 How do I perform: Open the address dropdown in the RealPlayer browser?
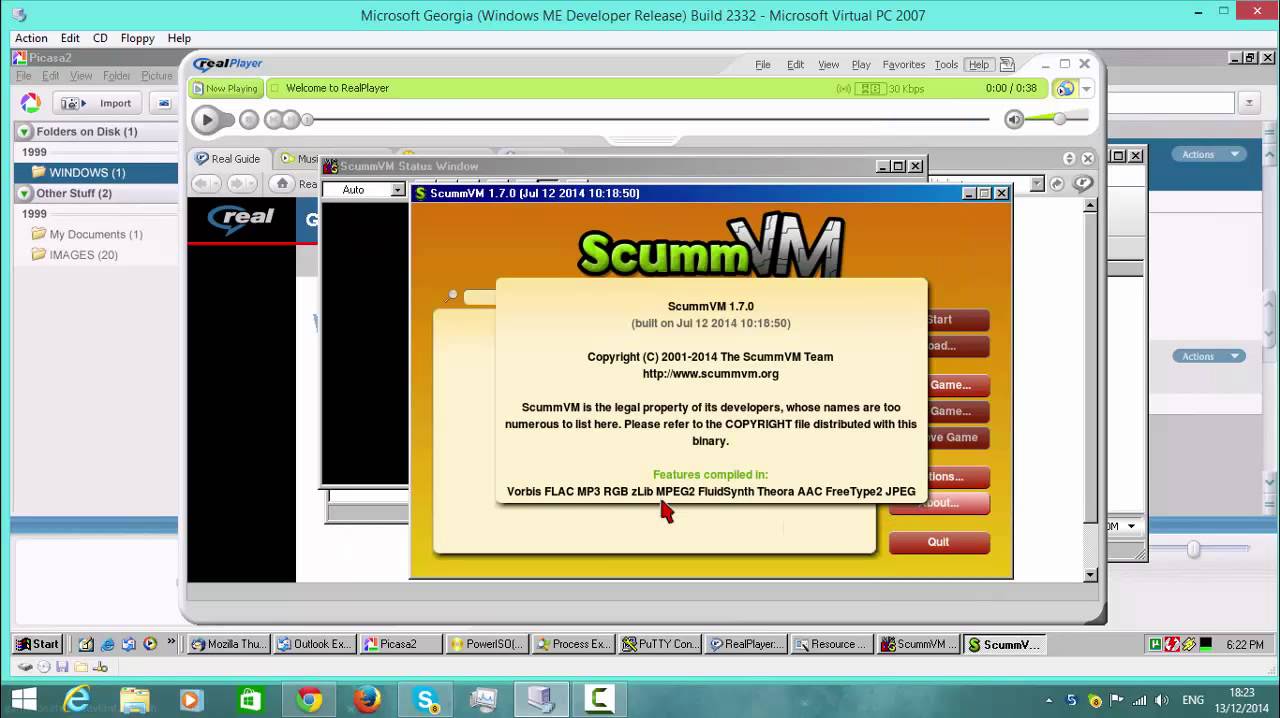pos(1037,184)
